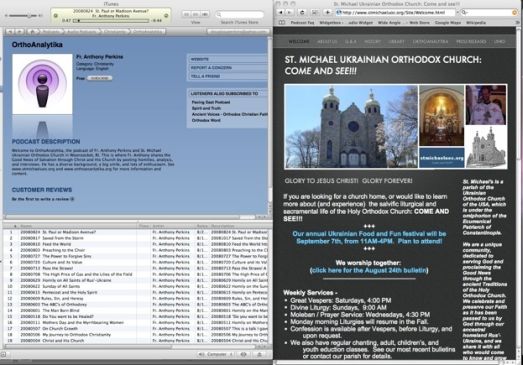Click Safari's reload page icon

pos(302,12)
